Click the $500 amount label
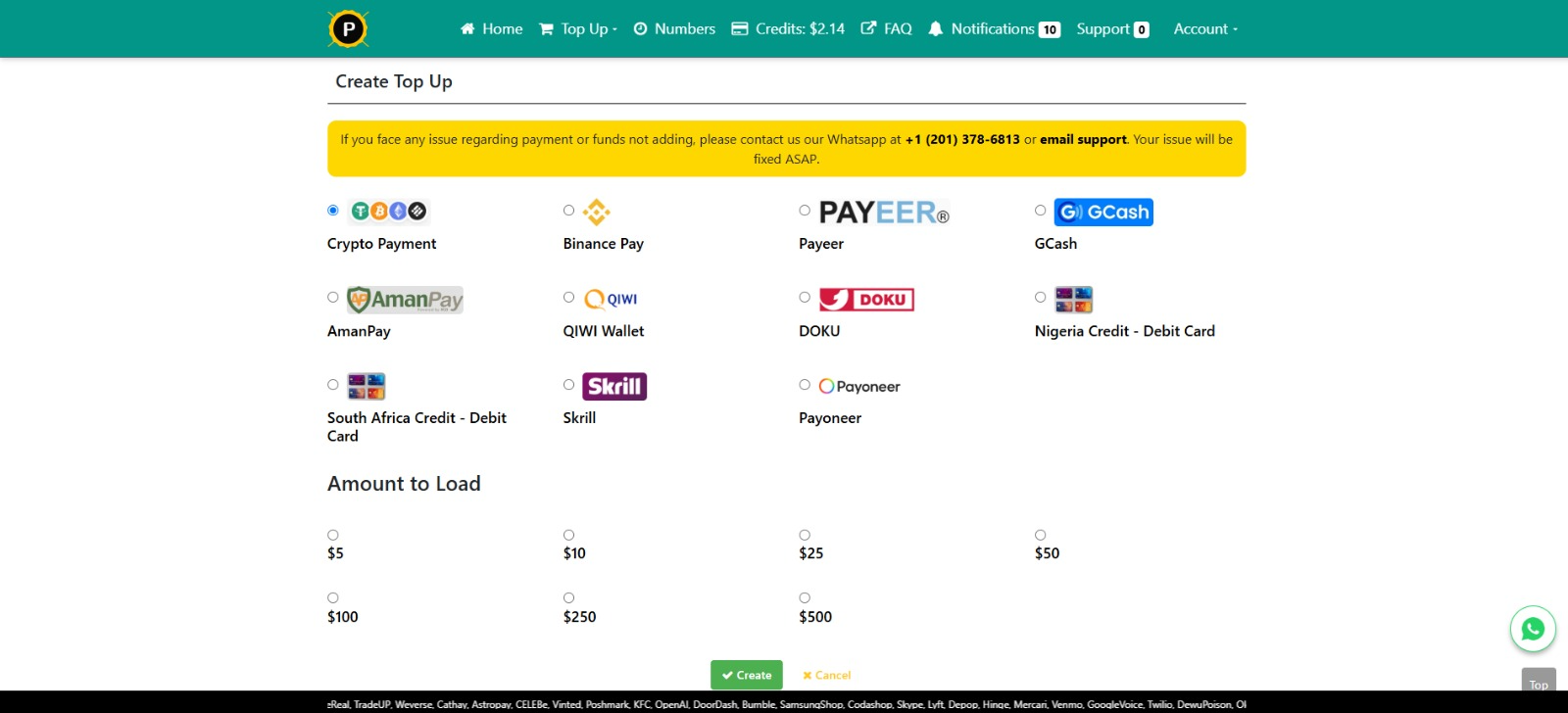The height and width of the screenshot is (713, 1568). point(815,617)
